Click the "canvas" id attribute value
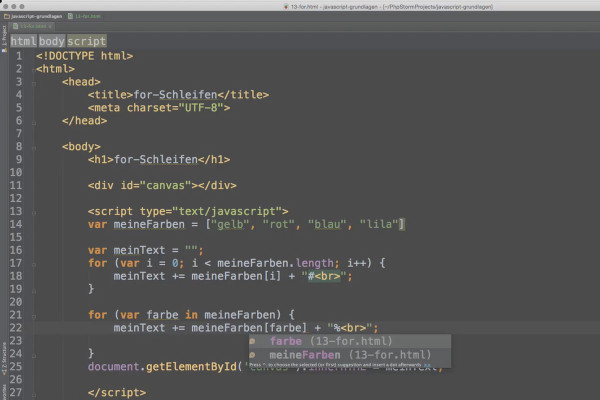 click(165, 185)
